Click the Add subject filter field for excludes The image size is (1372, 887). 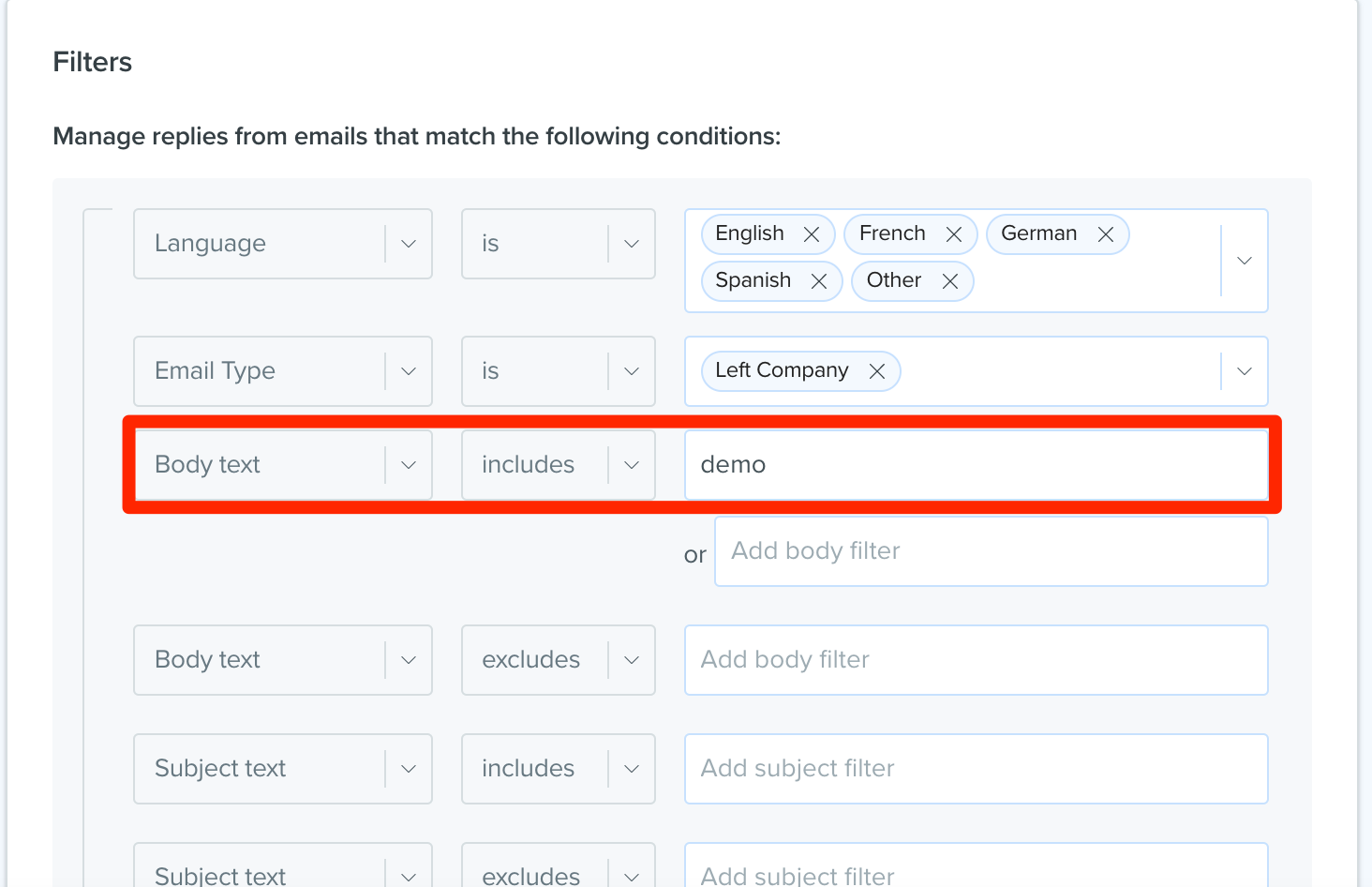pyautogui.click(x=977, y=866)
